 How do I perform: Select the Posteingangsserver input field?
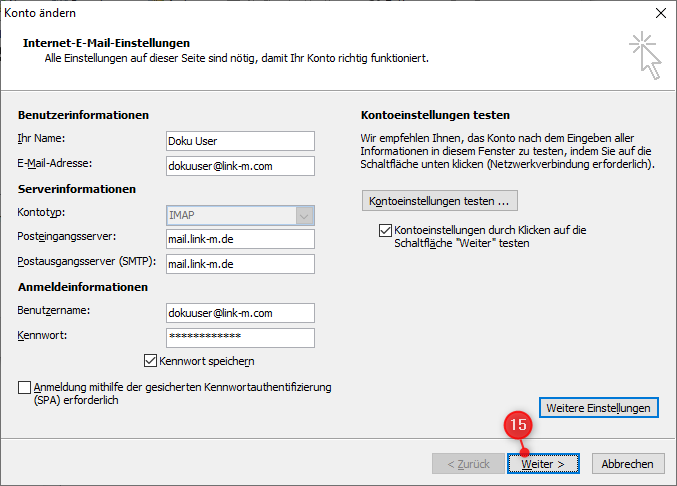click(x=240, y=239)
